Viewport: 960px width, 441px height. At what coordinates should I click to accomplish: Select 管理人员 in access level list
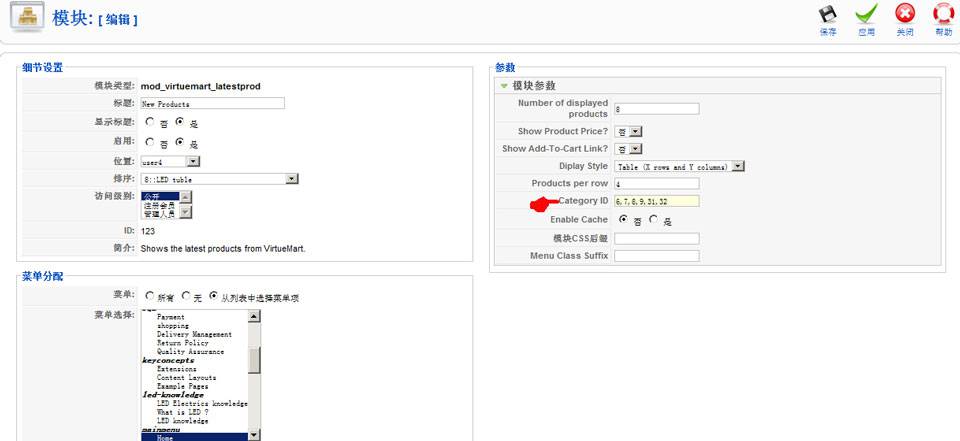pos(160,213)
